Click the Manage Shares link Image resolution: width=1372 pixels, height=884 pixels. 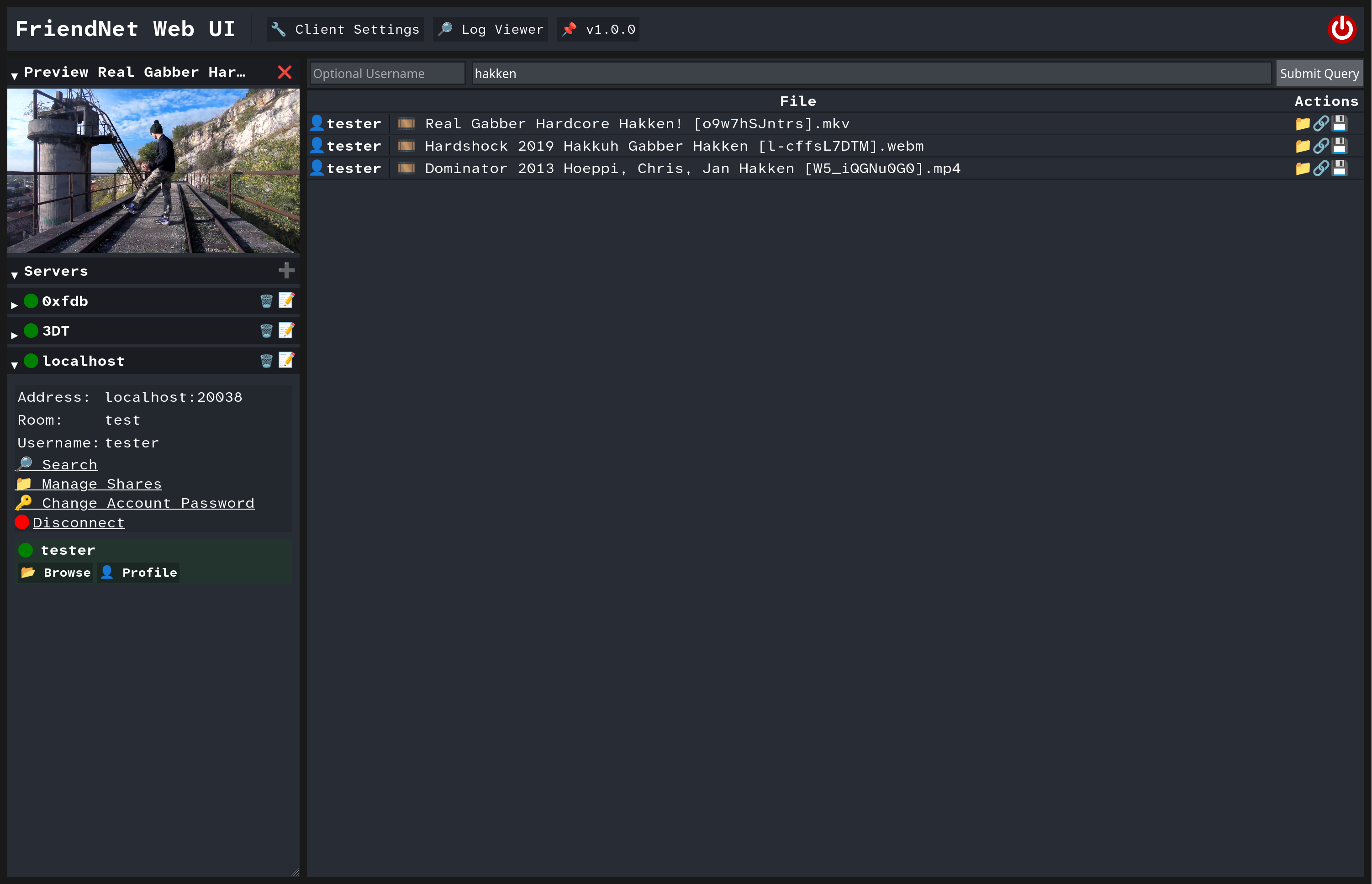click(x=101, y=484)
